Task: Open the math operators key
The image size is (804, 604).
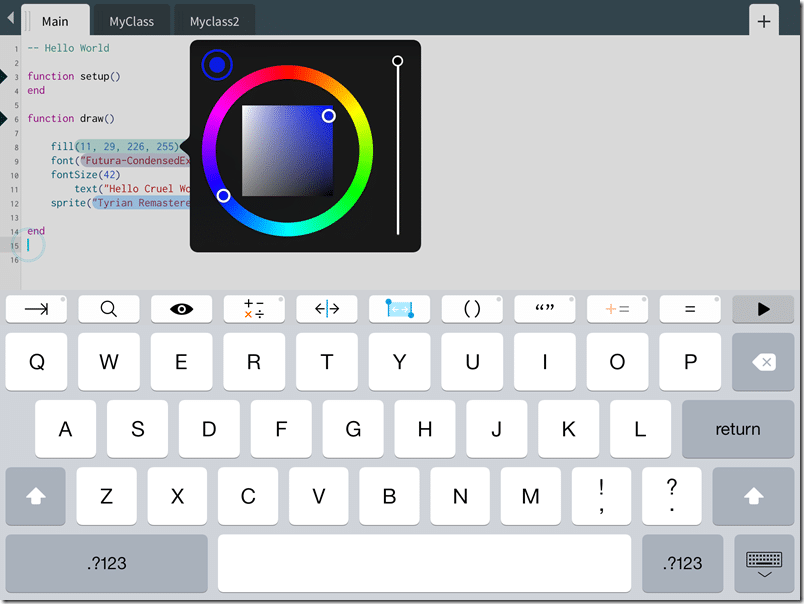Action: click(254, 310)
